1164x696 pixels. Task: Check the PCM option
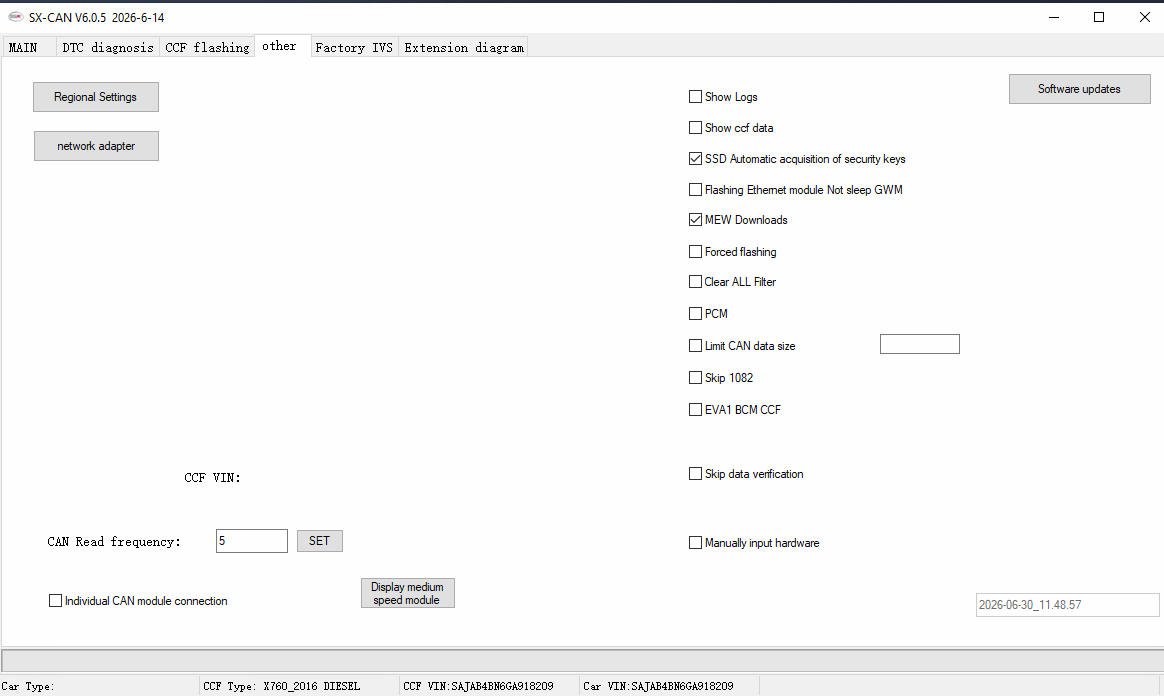point(696,314)
